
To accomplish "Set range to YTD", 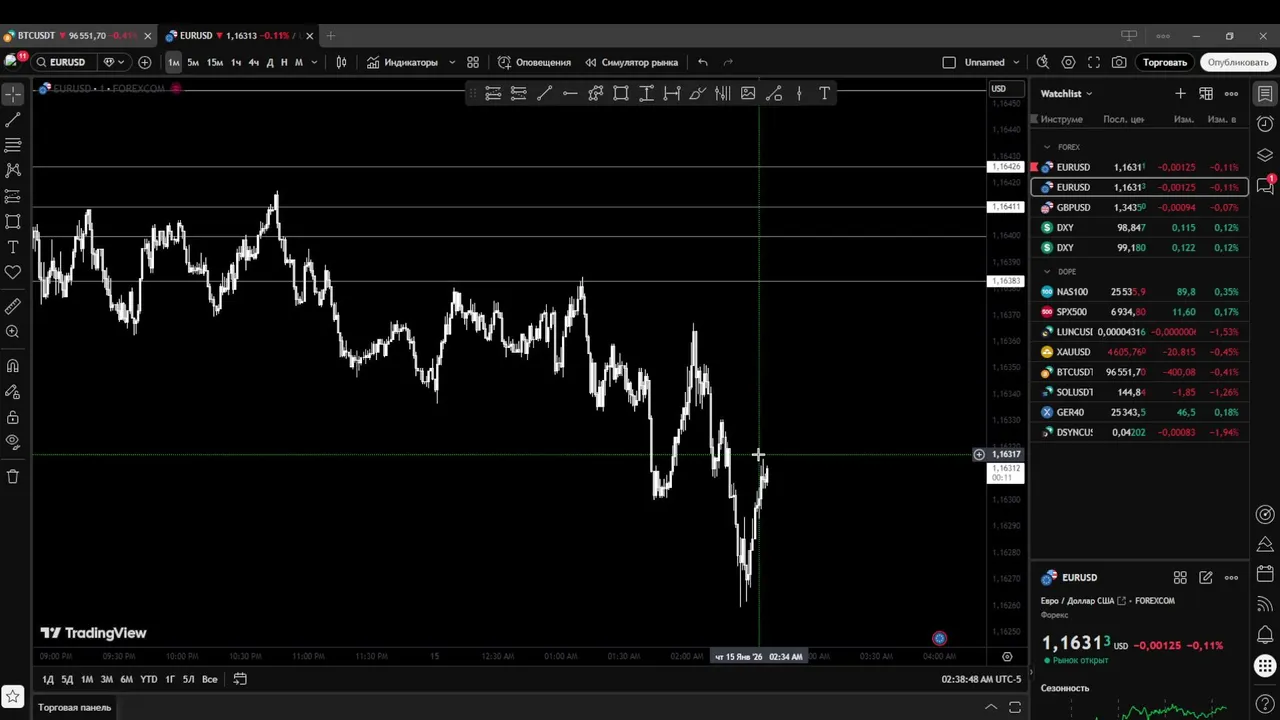I will tap(148, 679).
